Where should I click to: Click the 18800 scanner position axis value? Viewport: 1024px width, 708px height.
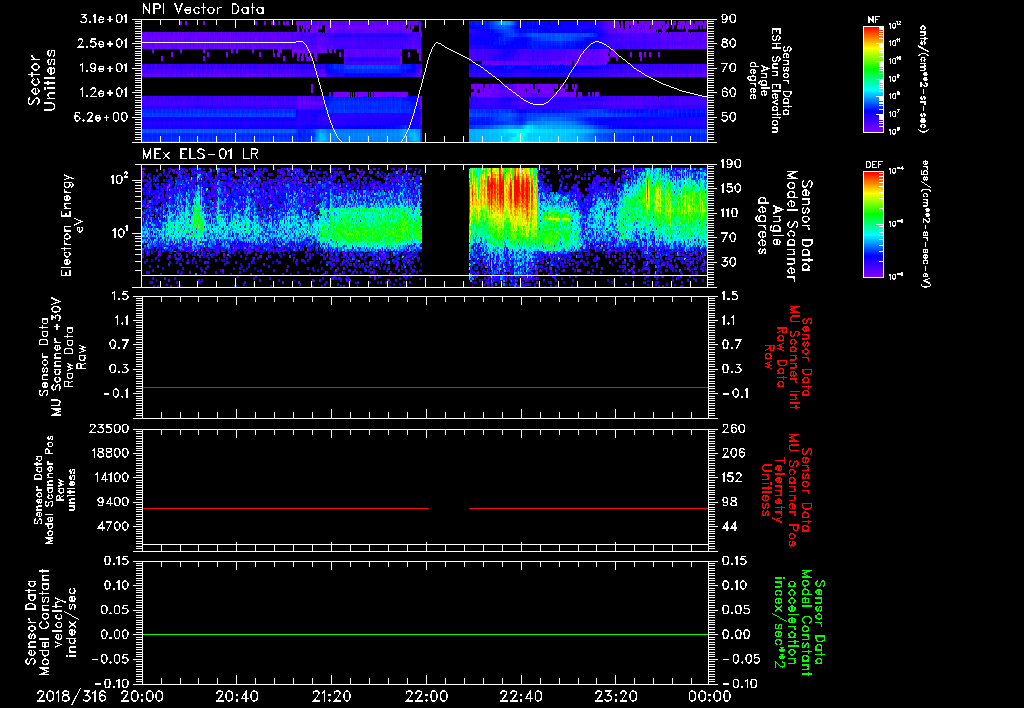(x=109, y=453)
